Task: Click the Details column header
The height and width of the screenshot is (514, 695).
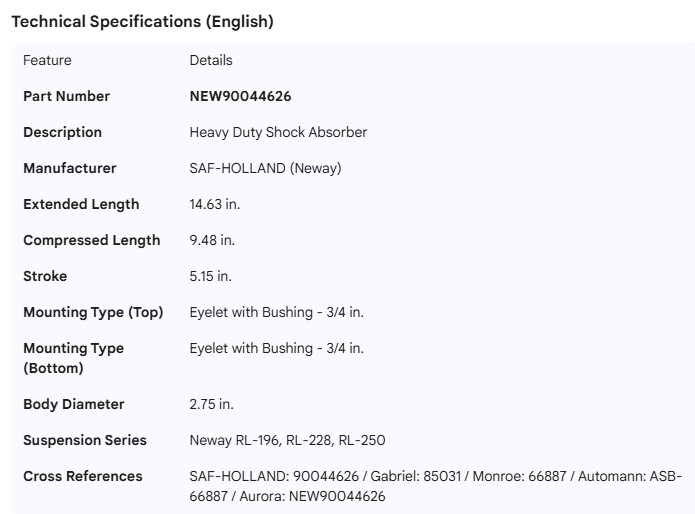Action: tap(211, 60)
